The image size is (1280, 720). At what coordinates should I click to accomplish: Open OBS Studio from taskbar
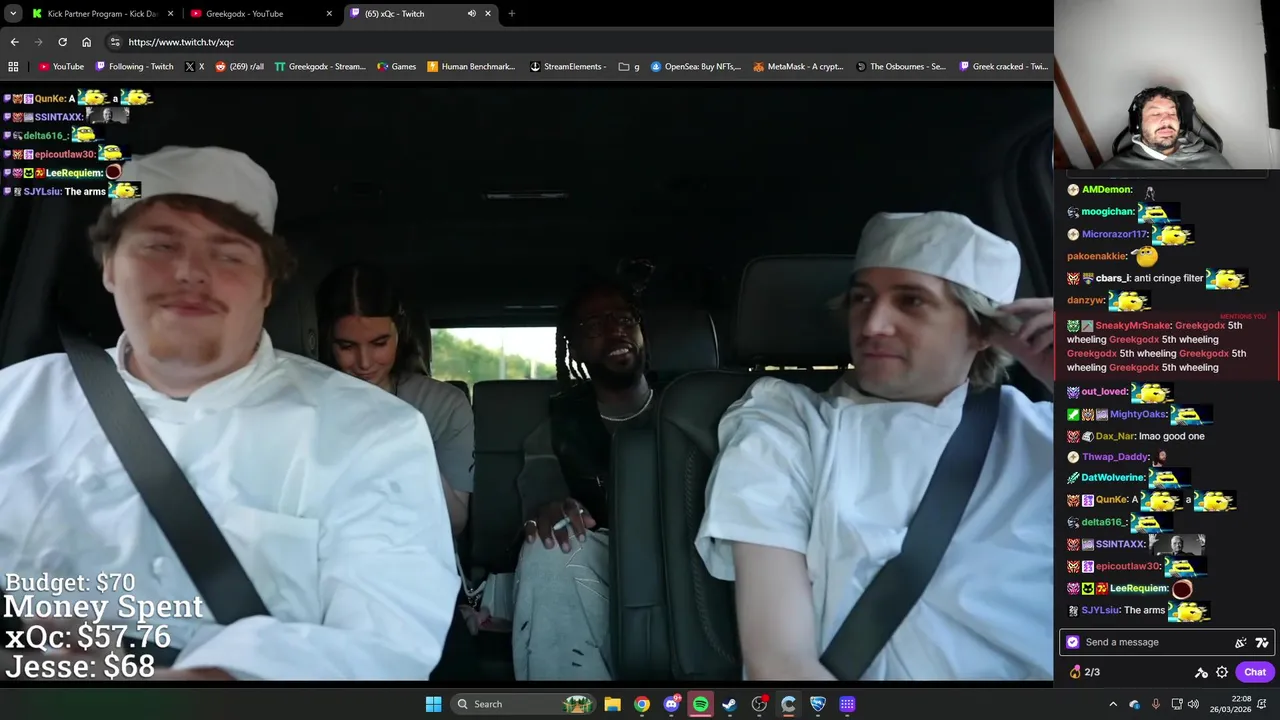(x=759, y=704)
